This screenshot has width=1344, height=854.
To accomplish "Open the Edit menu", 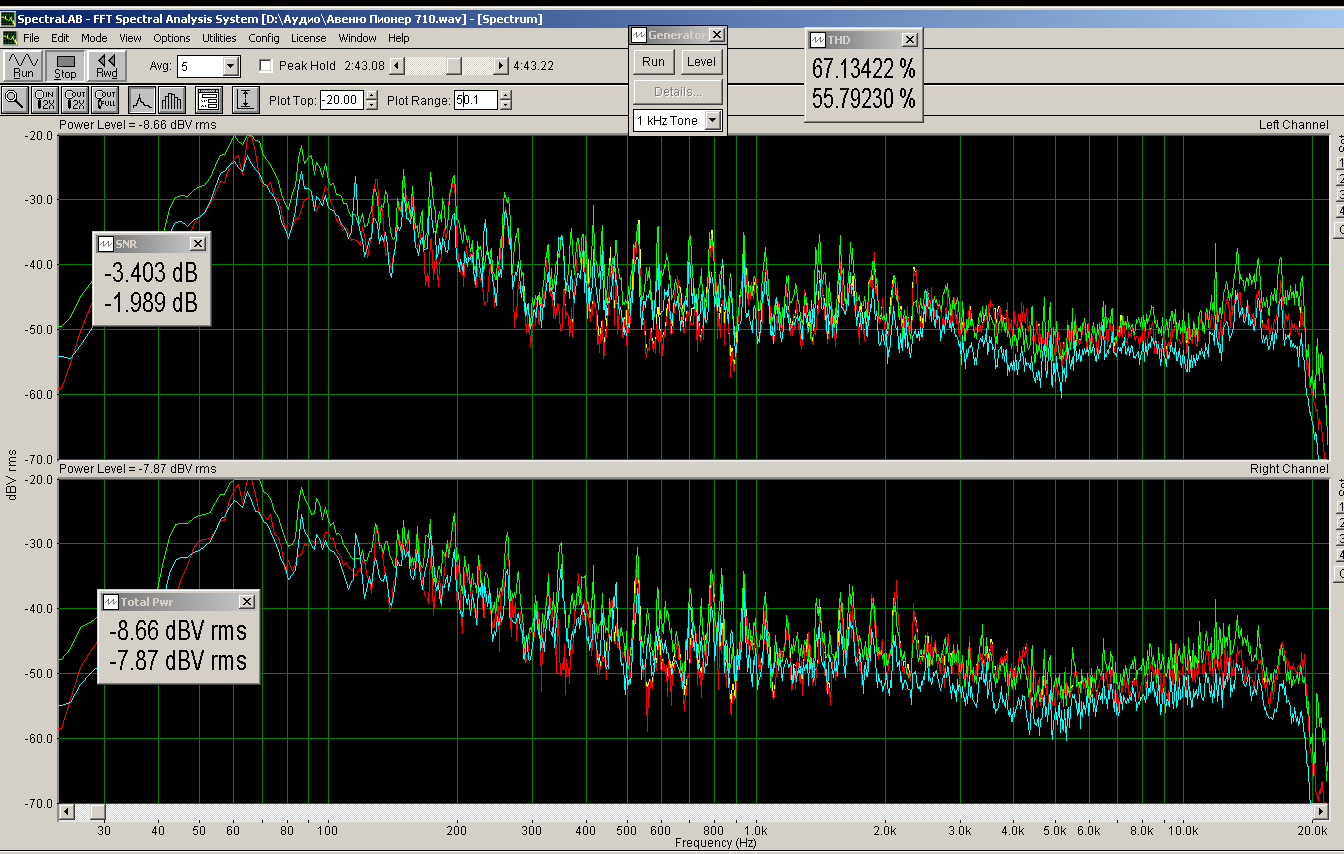I will [x=60, y=38].
